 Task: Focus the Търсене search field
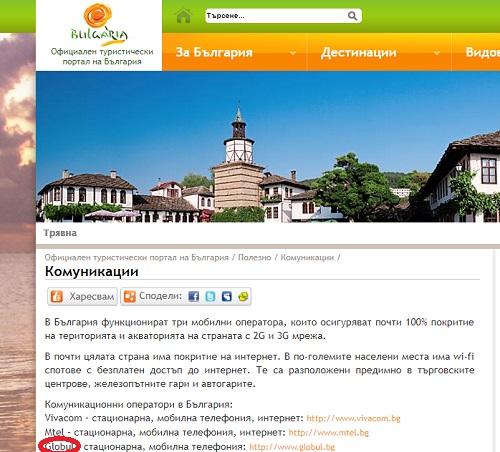point(276,16)
